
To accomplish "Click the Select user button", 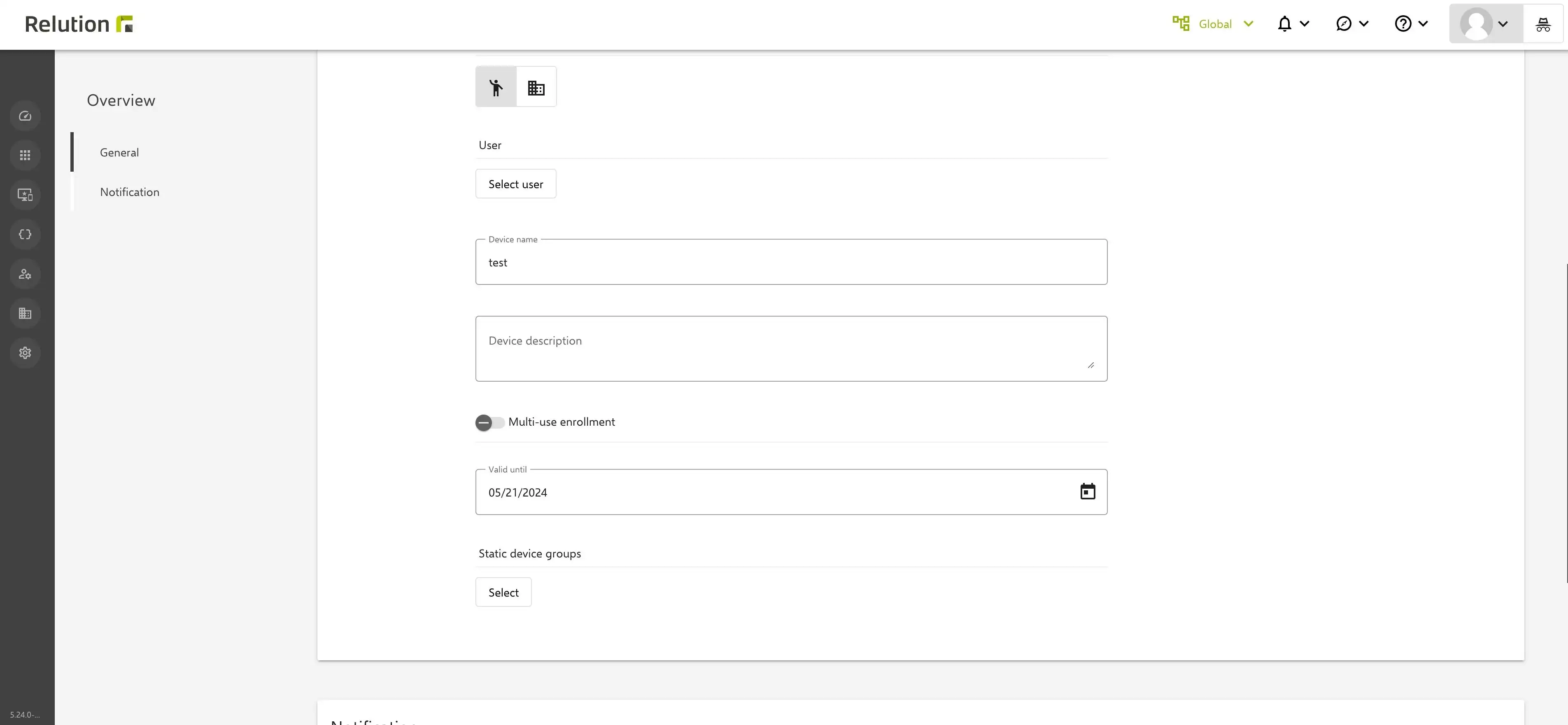I will tap(515, 184).
